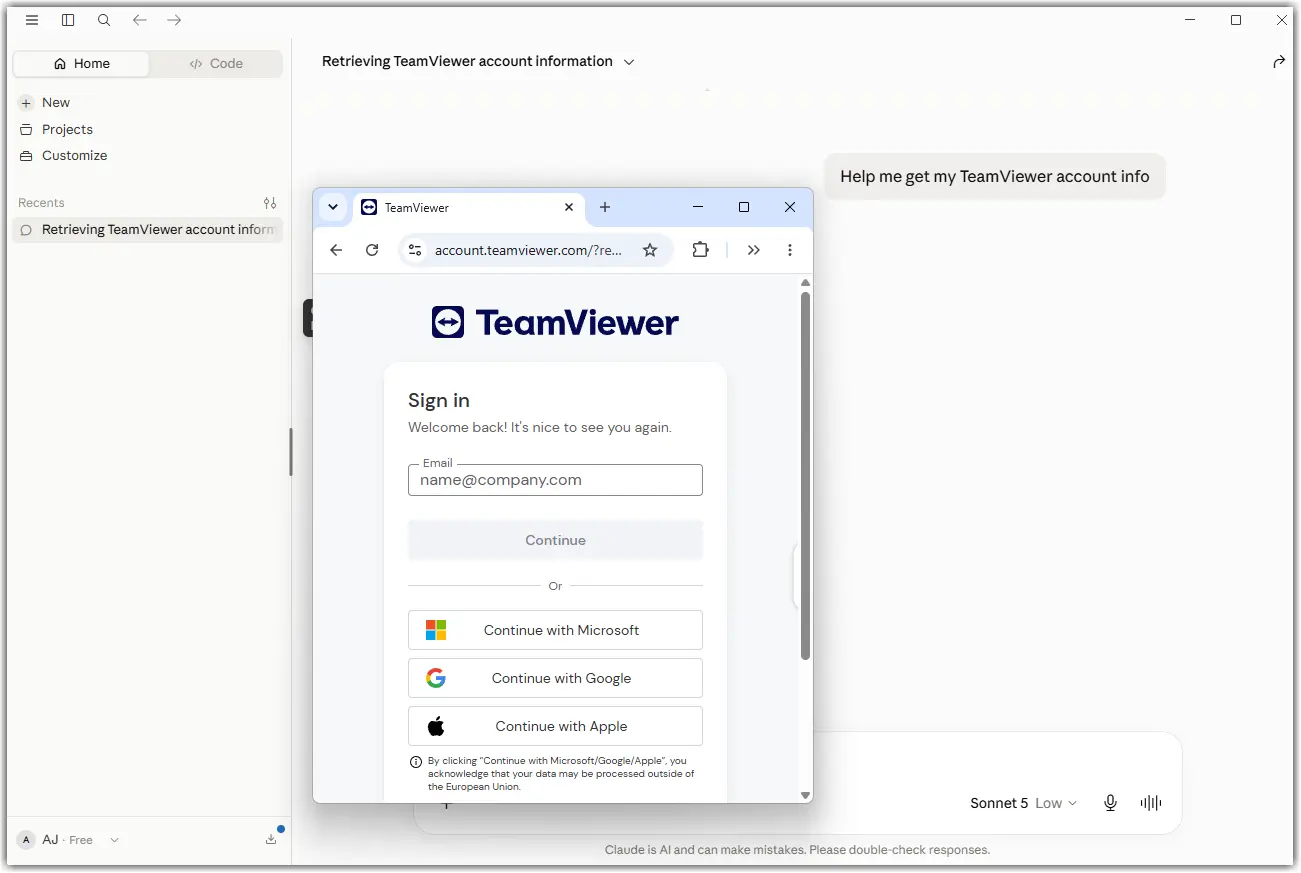Click the "Welcome back!" subtitle text

click(x=540, y=427)
